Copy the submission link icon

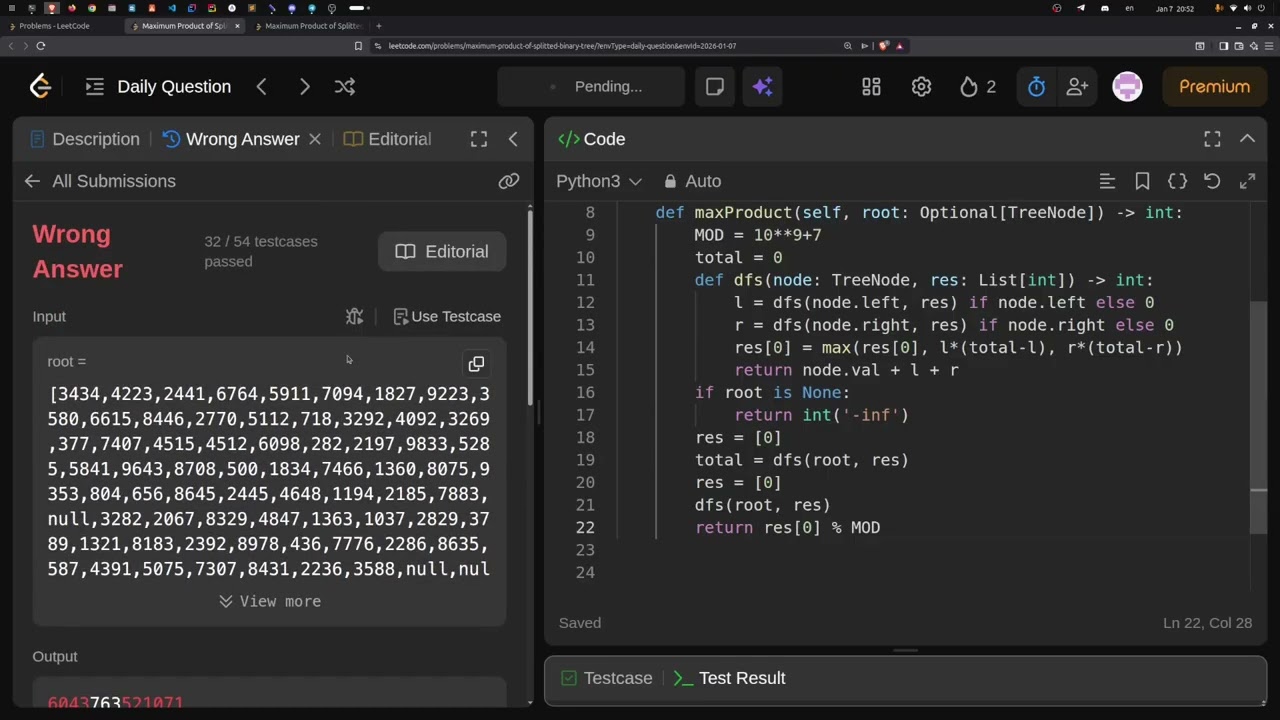coord(509,181)
